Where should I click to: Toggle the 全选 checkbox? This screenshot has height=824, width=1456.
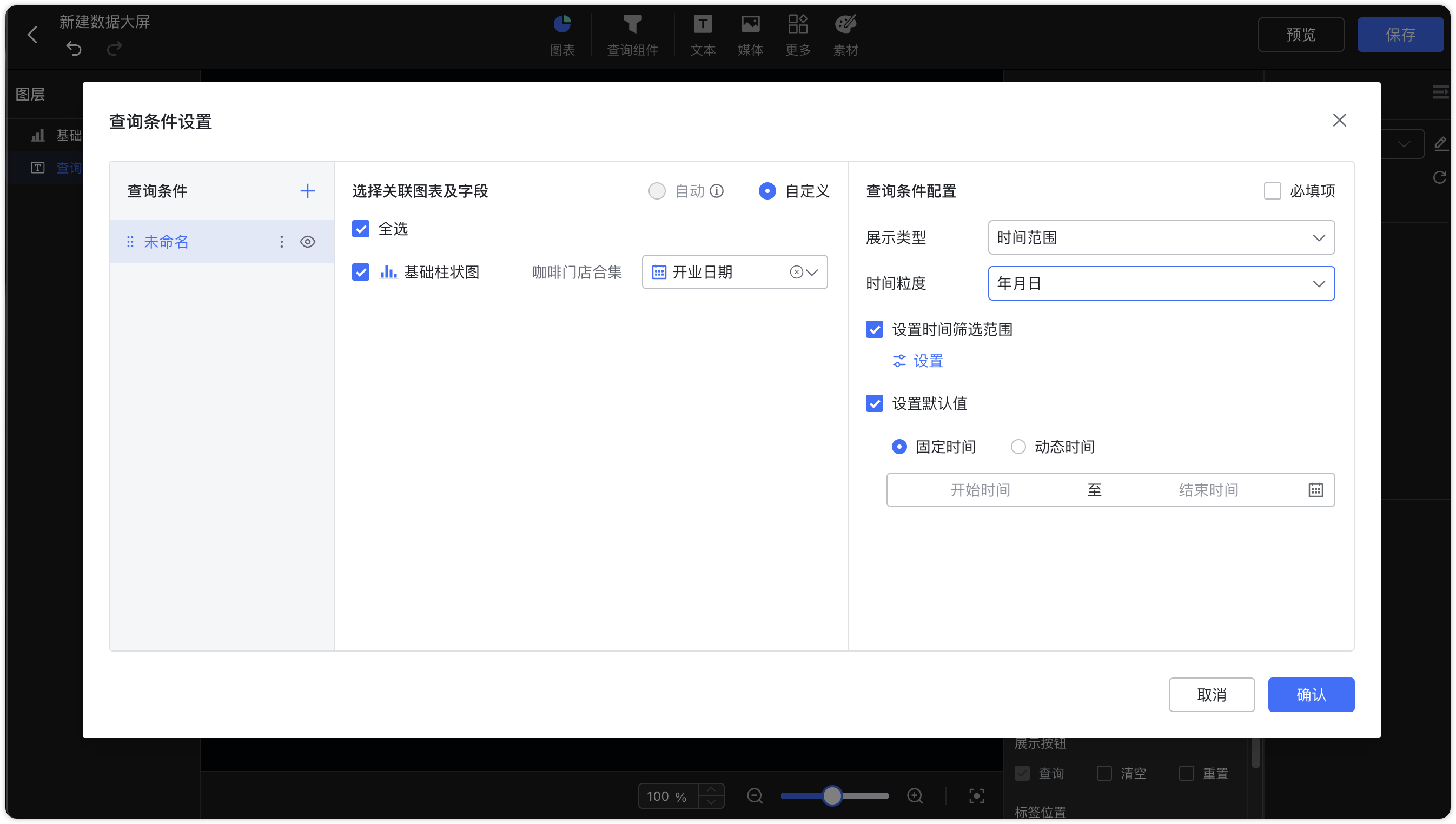pos(362,229)
